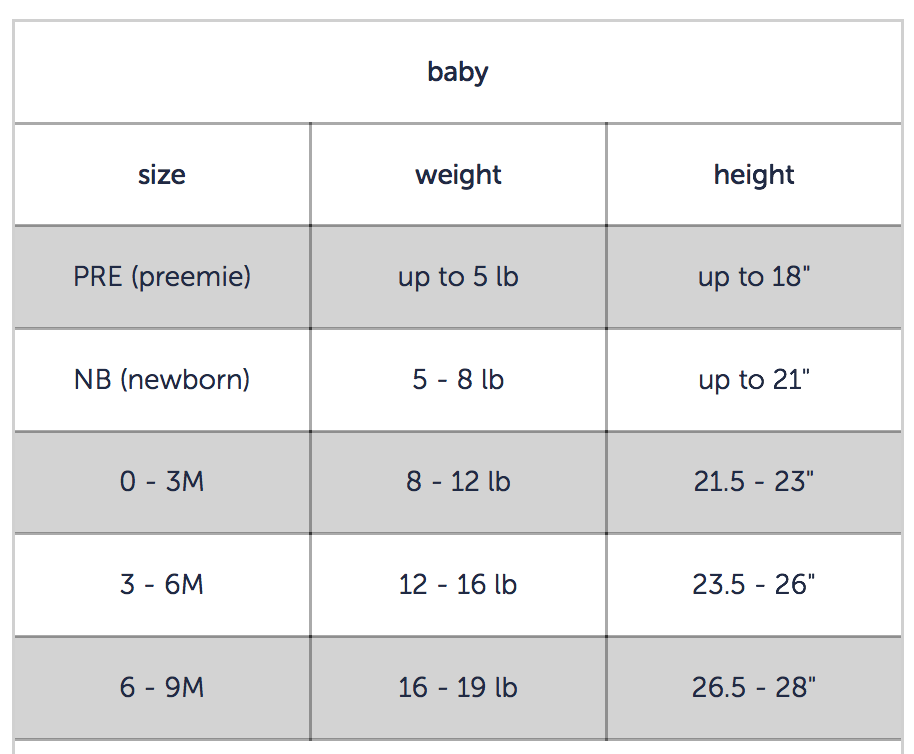Click the 'up to 18"' height cell

(x=754, y=277)
